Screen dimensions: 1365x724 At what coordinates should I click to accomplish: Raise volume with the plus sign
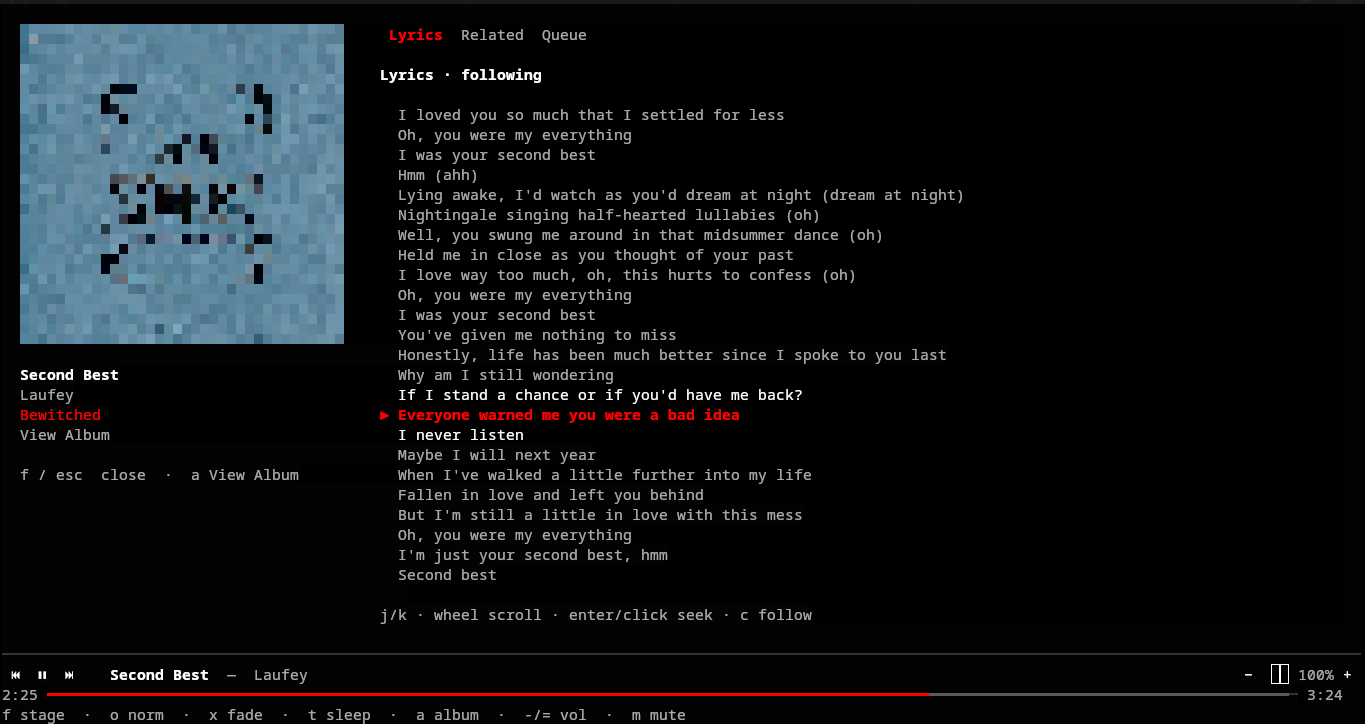click(x=1347, y=675)
